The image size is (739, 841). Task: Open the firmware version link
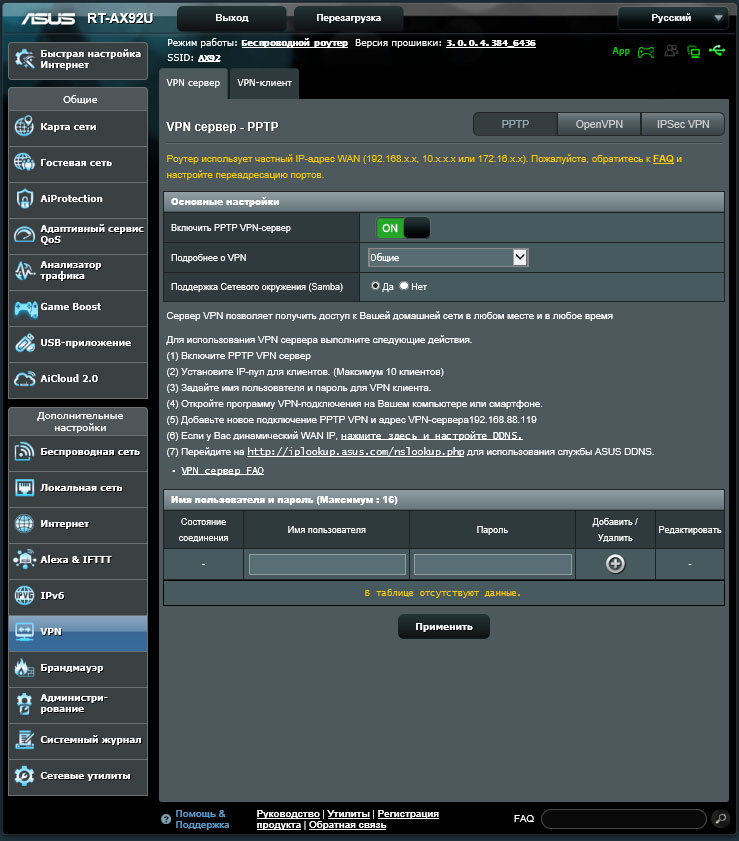pos(491,43)
